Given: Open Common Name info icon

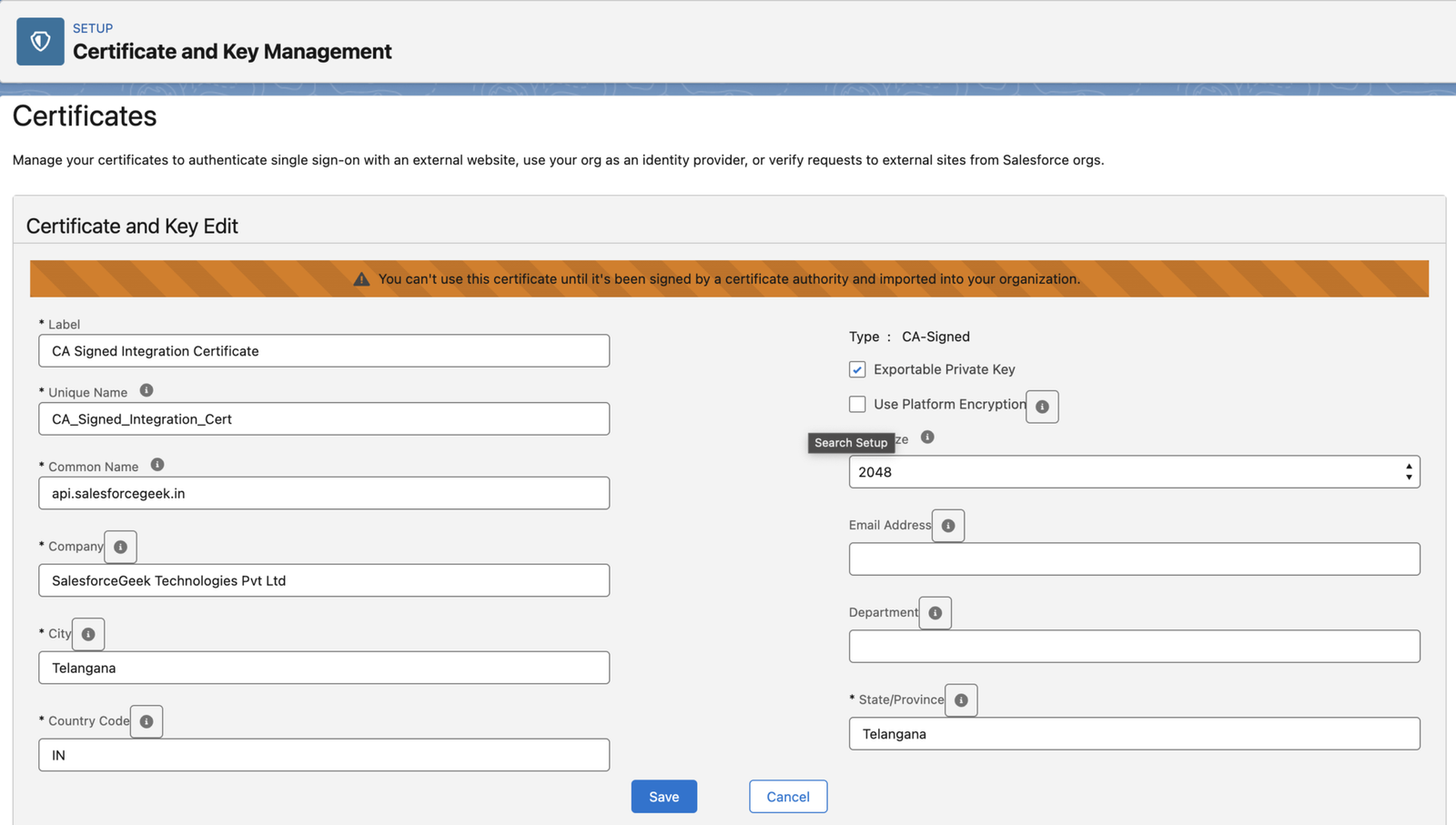Looking at the screenshot, I should [x=157, y=465].
